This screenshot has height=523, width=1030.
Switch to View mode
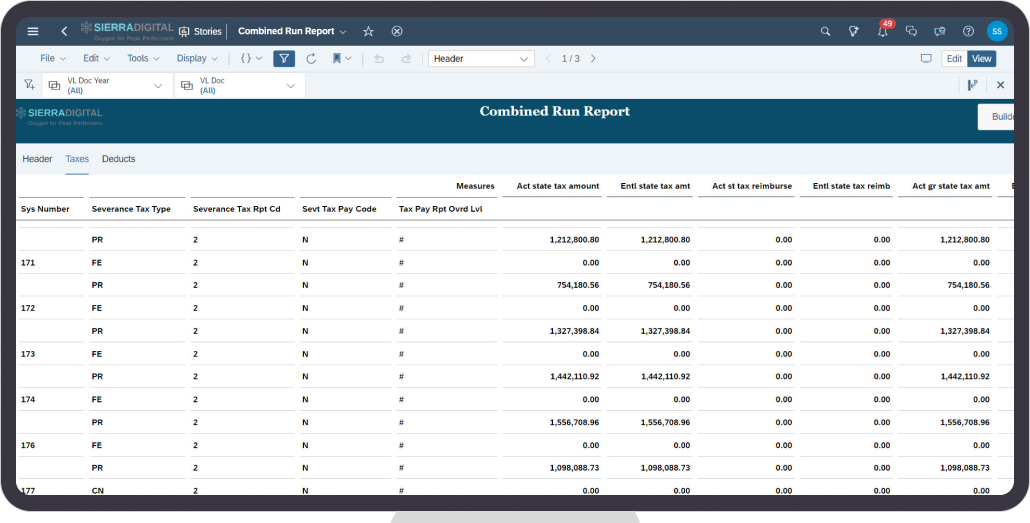982,59
